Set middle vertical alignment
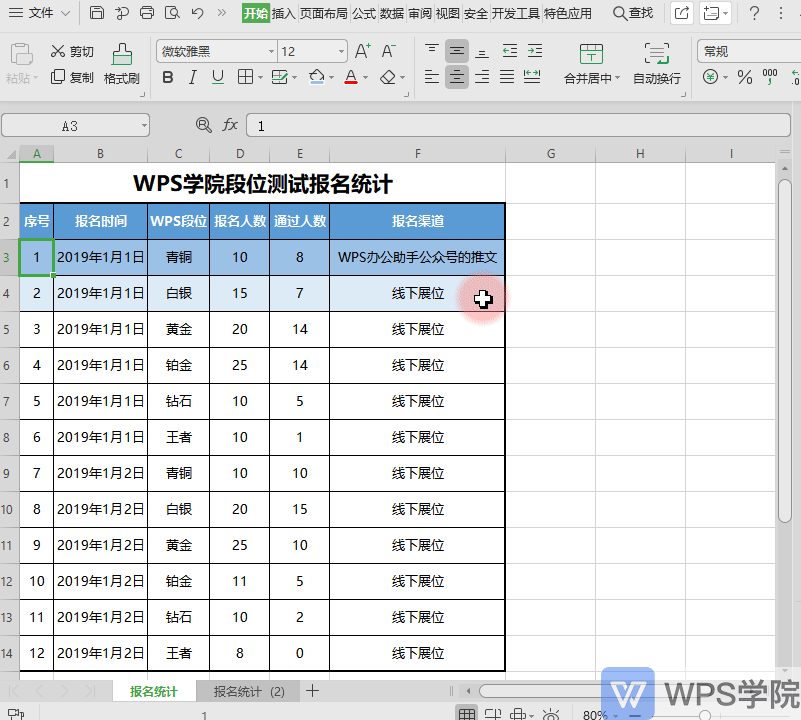Image resolution: width=801 pixels, height=720 pixels. tap(457, 51)
